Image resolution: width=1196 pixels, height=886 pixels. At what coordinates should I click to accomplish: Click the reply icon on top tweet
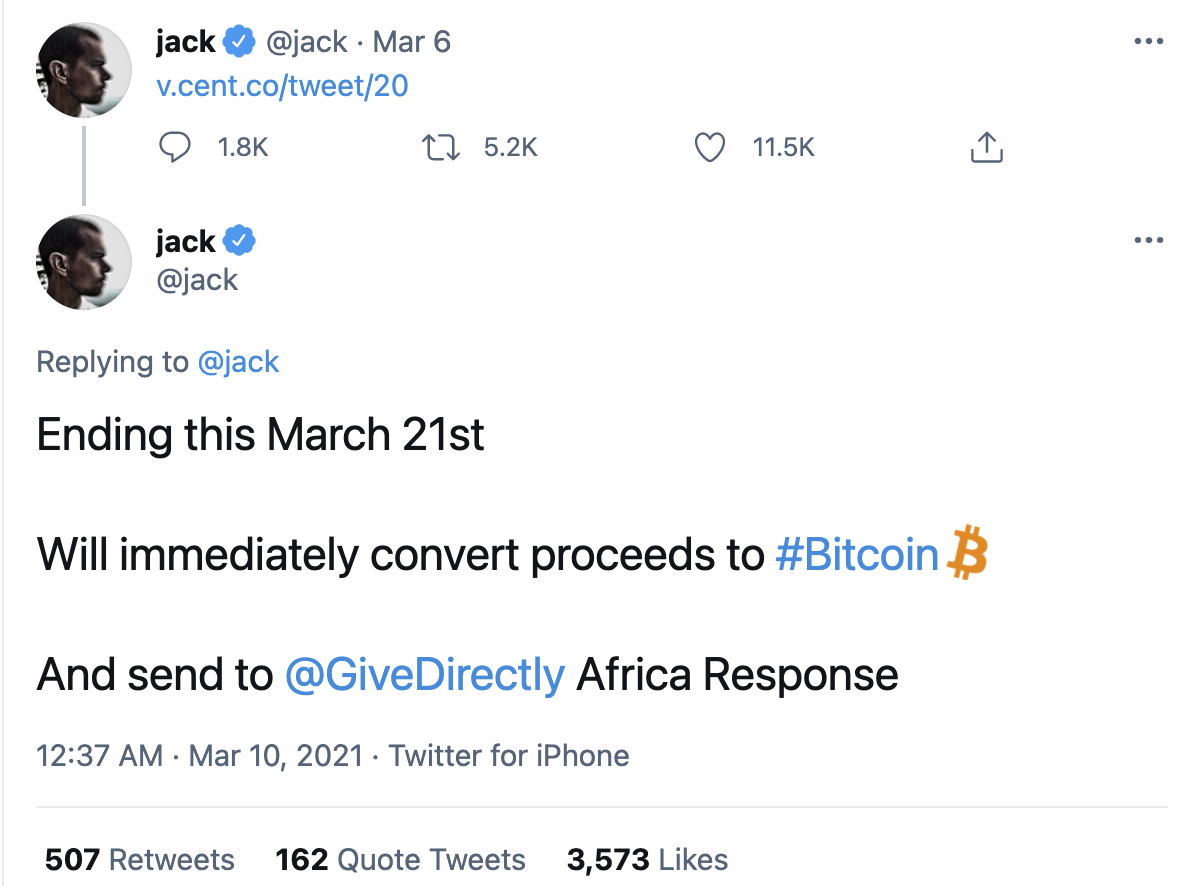[x=176, y=148]
